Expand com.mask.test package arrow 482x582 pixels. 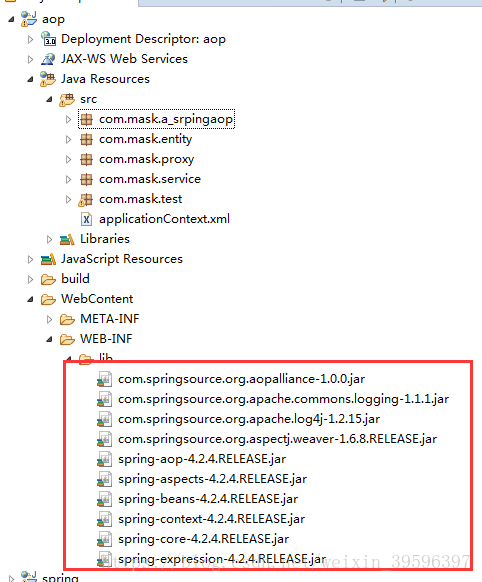pyautogui.click(x=68, y=200)
